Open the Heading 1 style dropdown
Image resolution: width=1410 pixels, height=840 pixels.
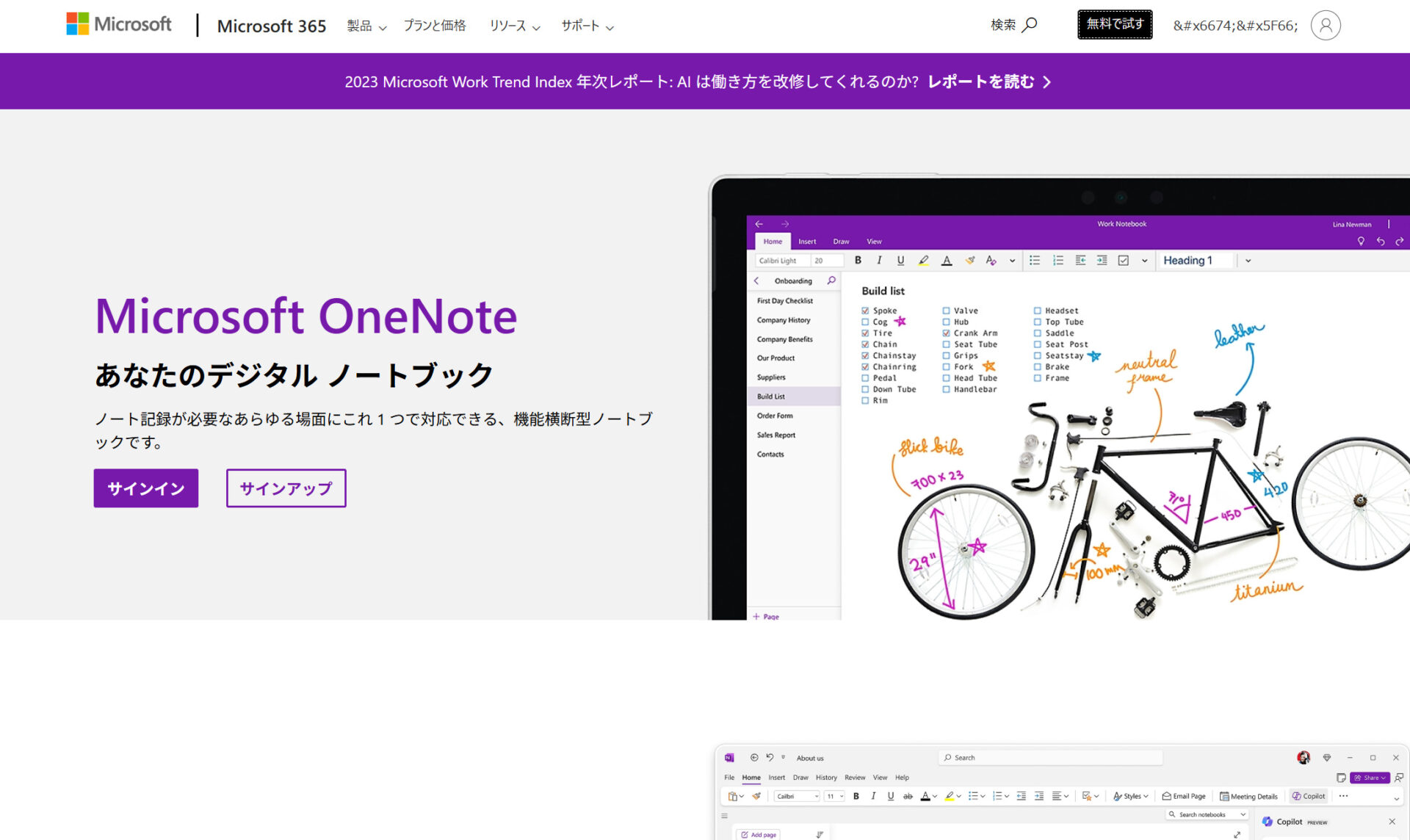pos(1249,260)
